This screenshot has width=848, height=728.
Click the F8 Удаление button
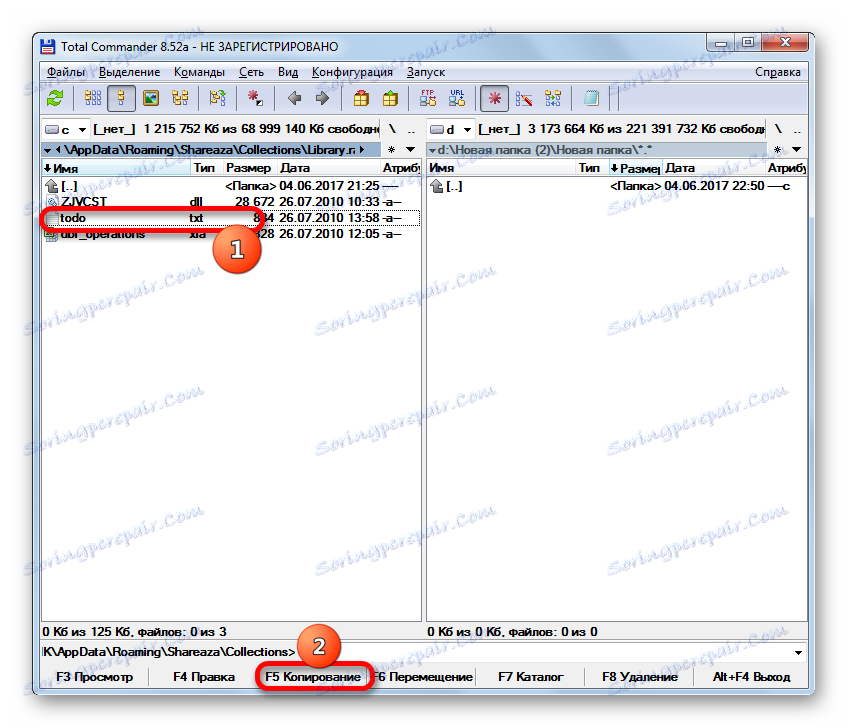click(x=640, y=677)
